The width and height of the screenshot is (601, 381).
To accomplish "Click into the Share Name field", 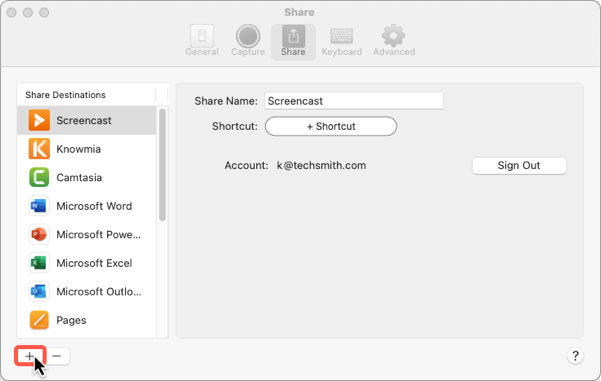I will pyautogui.click(x=354, y=101).
